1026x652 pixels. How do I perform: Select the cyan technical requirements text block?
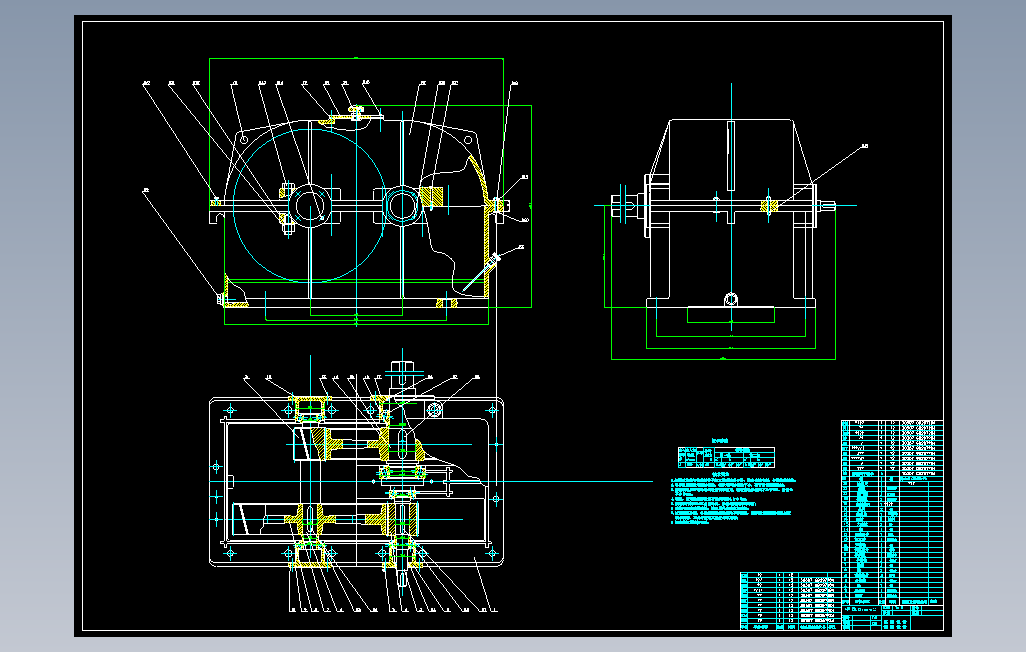(733, 500)
